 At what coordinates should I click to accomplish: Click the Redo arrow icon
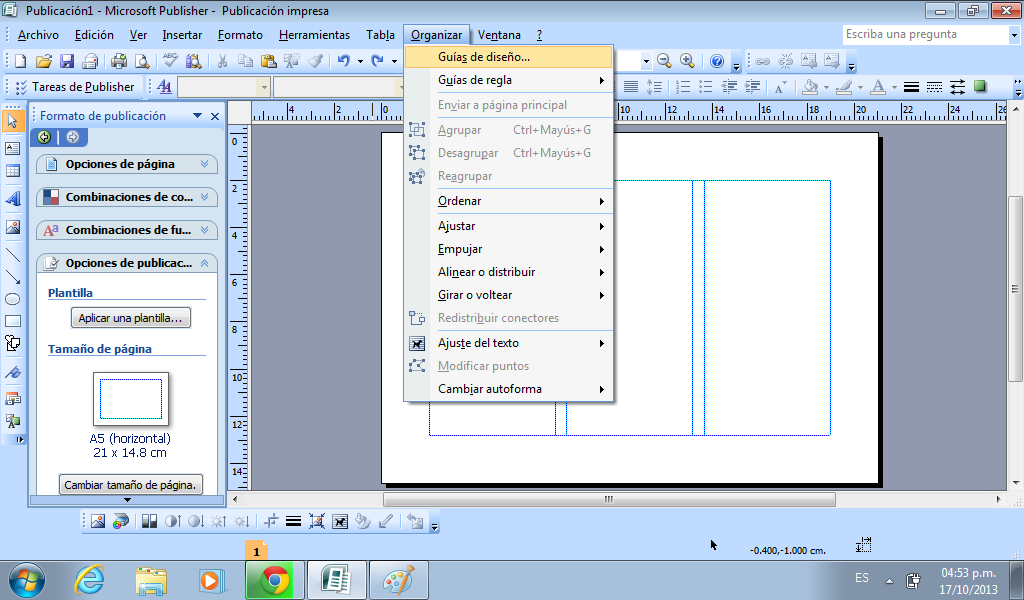(x=377, y=61)
